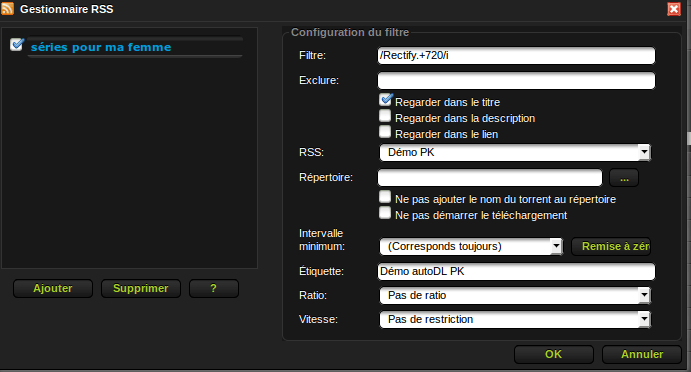Open the Vitesse dropdown 'Pas de restriction'
The width and height of the screenshot is (691, 372).
pos(515,319)
